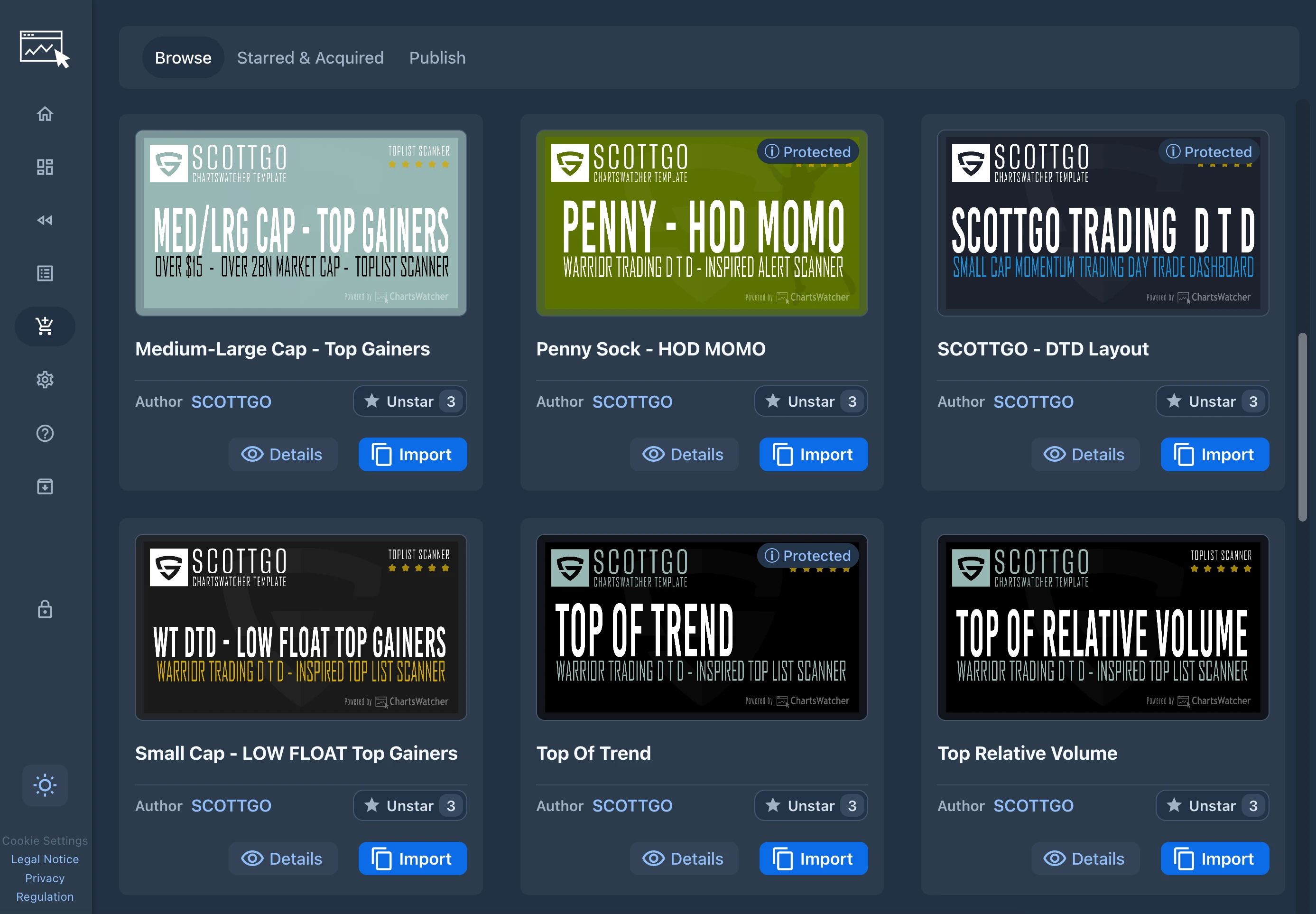
Task: Open SCOTTGO author link on Penny Sock card
Action: [632, 402]
